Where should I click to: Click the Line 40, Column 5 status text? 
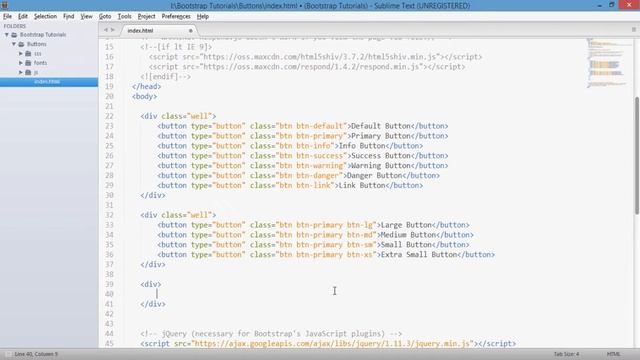[x=36, y=354]
